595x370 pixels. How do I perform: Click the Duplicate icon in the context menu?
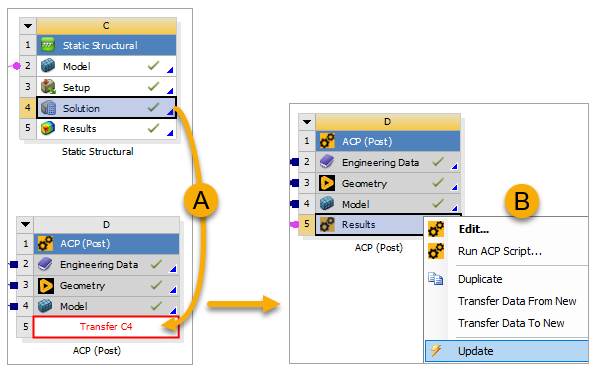tap(436, 279)
